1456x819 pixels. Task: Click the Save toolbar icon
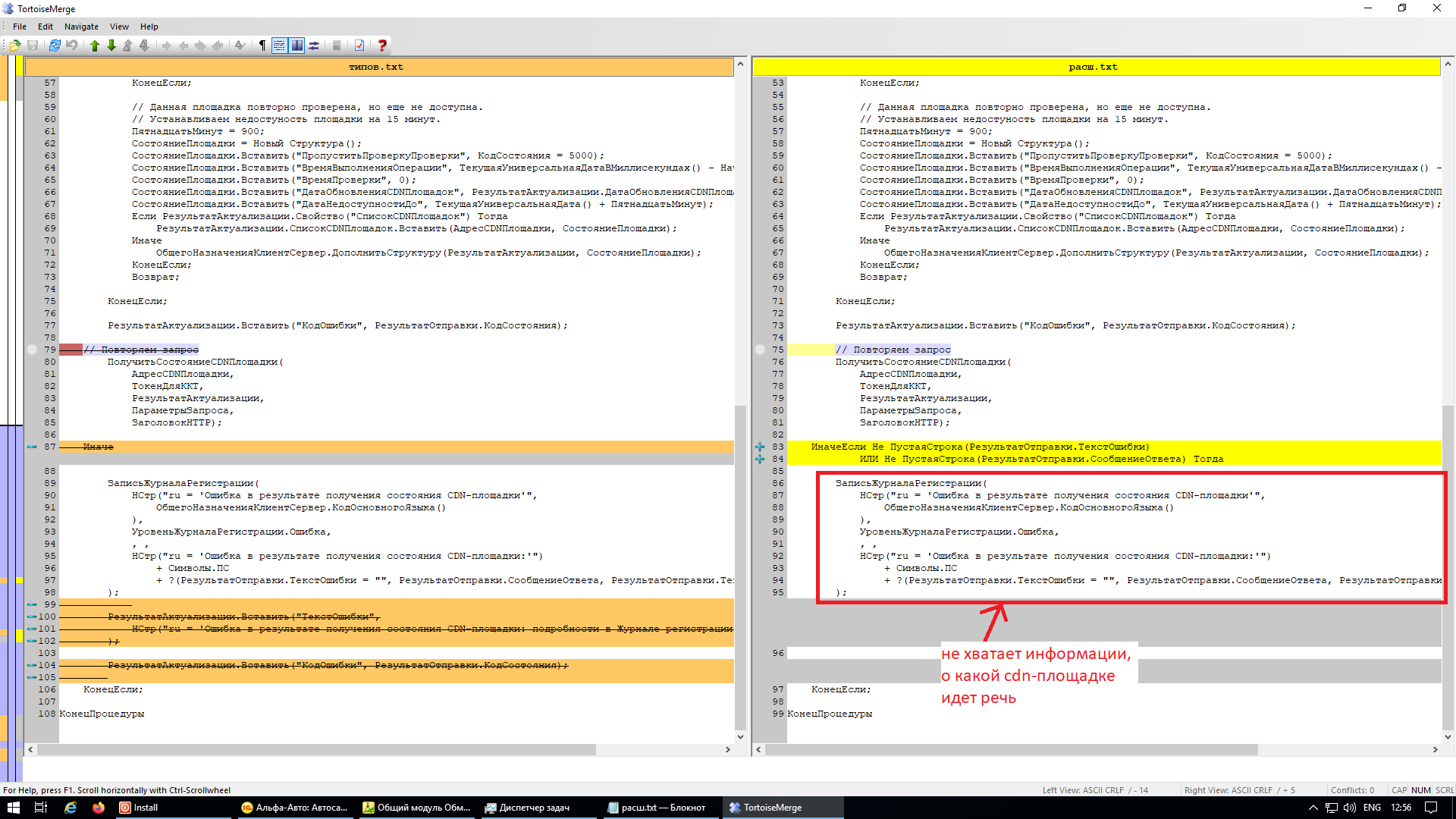[x=33, y=45]
